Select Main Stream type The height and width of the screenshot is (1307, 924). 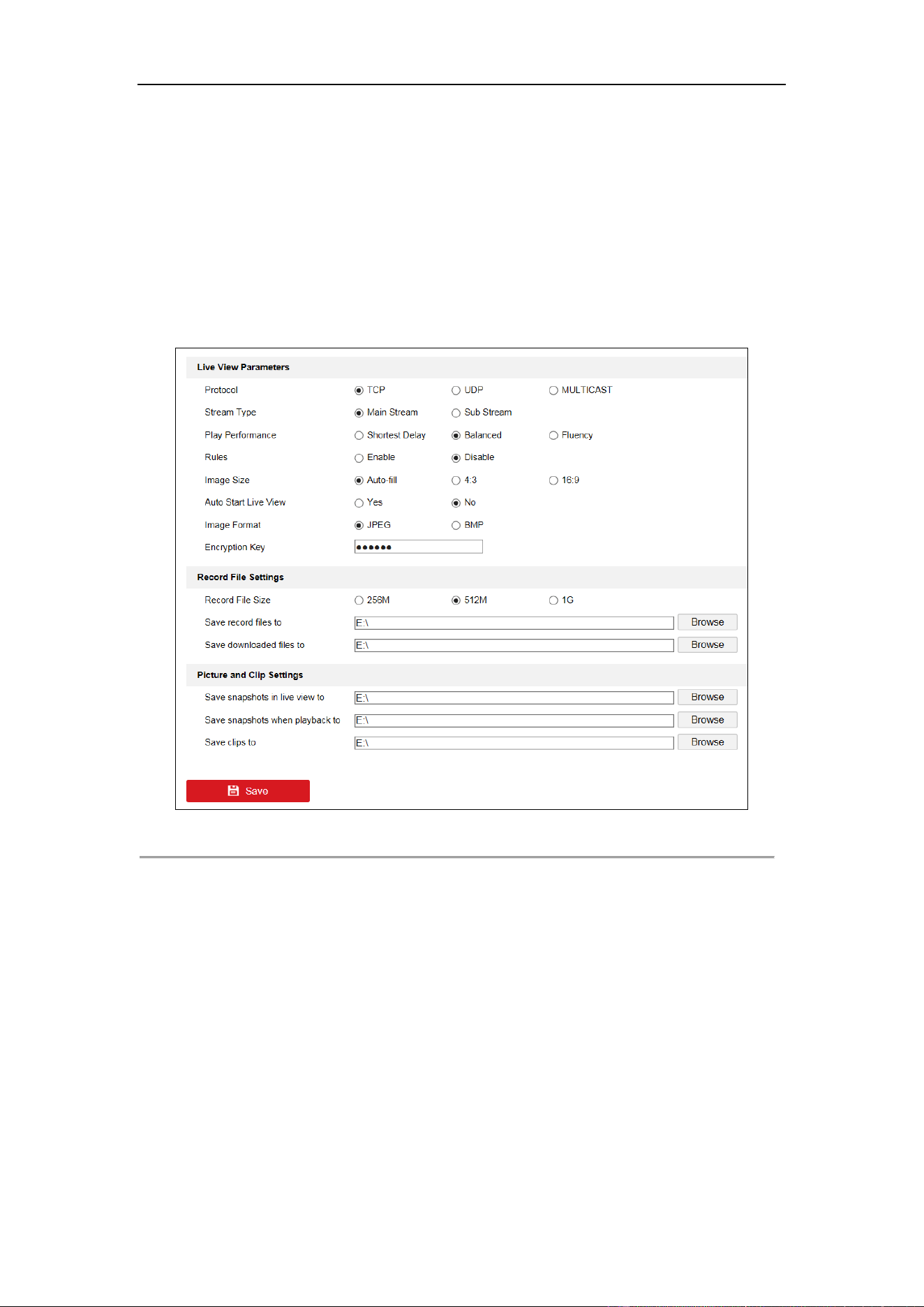pyautogui.click(x=359, y=413)
